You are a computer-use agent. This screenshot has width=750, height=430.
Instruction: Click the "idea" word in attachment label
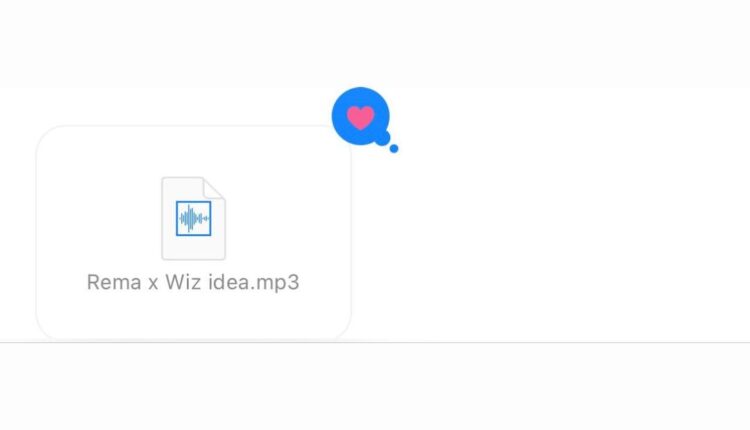point(229,282)
